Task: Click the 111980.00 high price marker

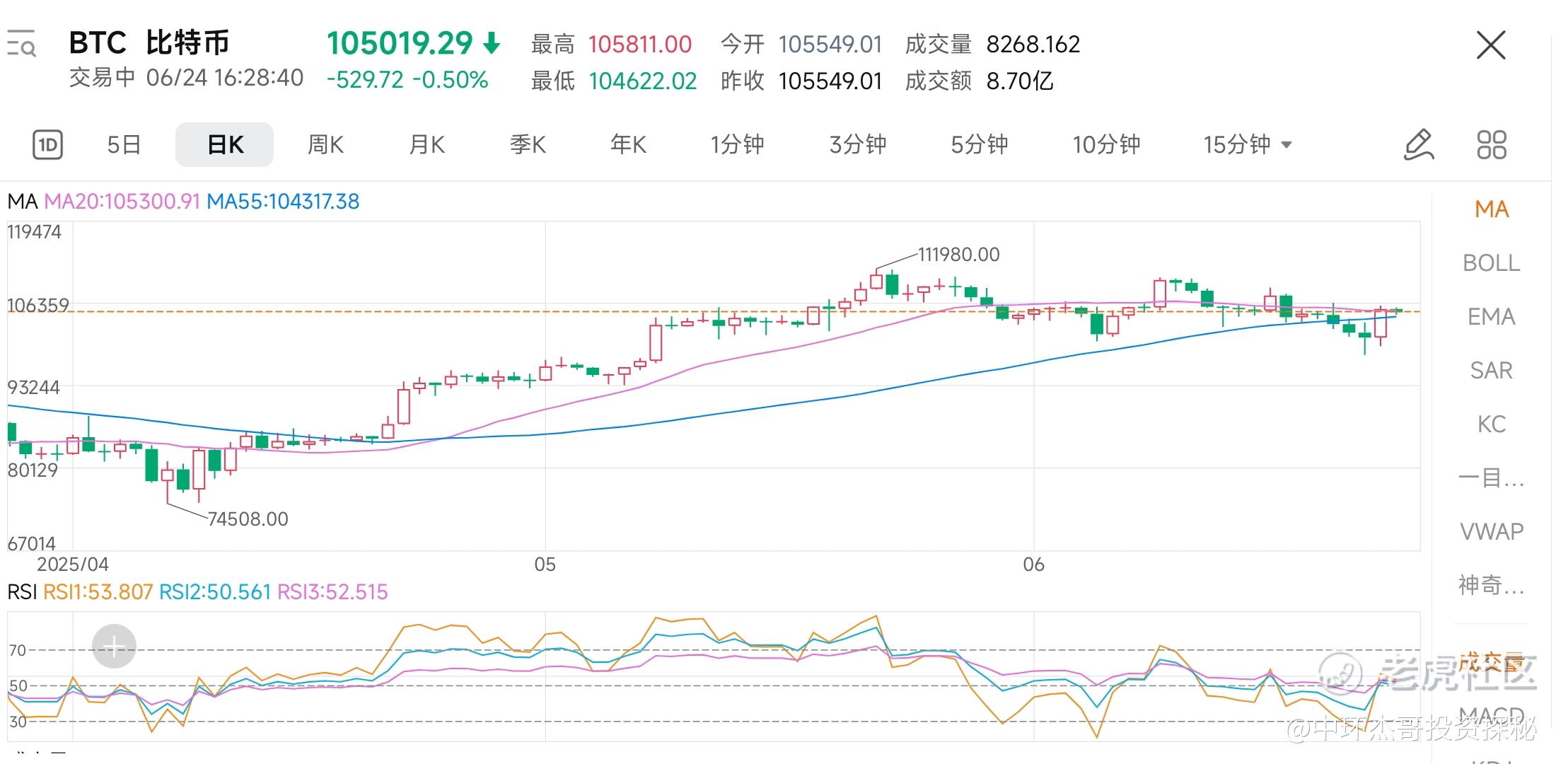Action: pyautogui.click(x=958, y=255)
